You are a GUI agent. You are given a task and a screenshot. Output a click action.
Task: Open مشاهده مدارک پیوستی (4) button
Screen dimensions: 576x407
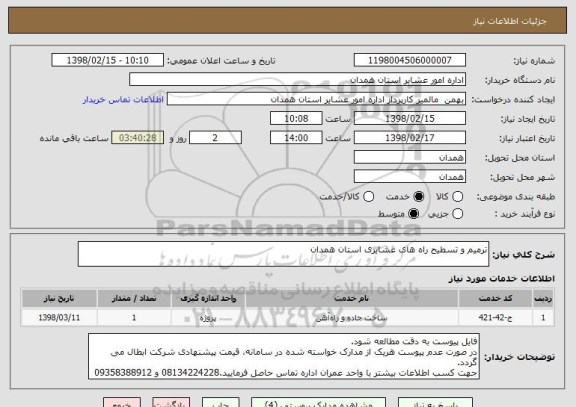[x=318, y=403]
